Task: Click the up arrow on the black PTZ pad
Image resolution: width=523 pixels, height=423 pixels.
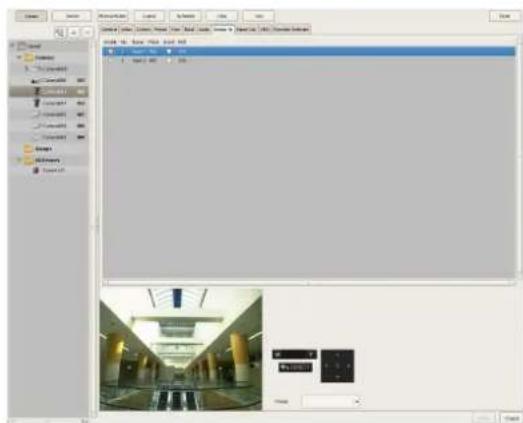Action: click(338, 355)
